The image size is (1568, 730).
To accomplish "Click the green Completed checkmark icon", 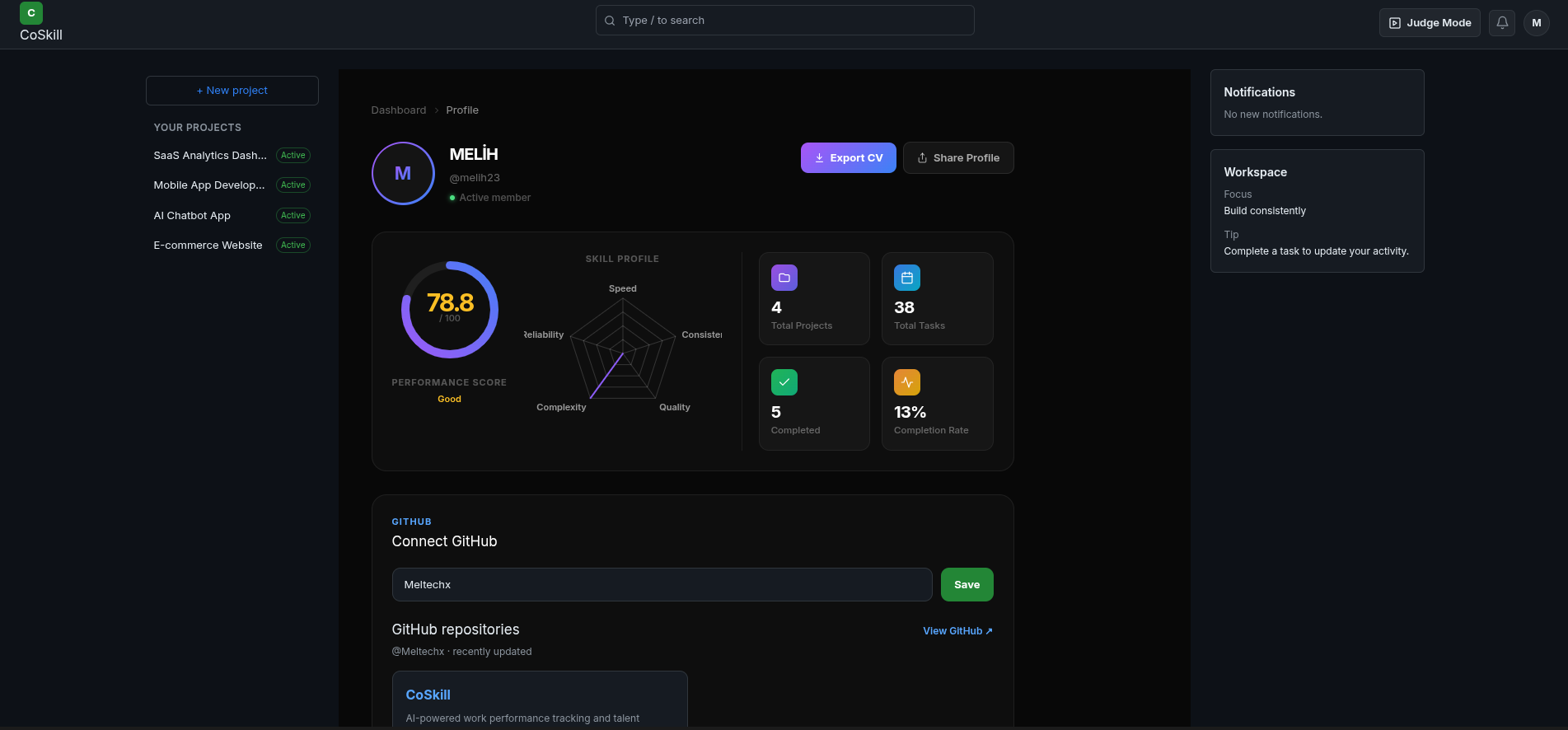I will coord(784,382).
